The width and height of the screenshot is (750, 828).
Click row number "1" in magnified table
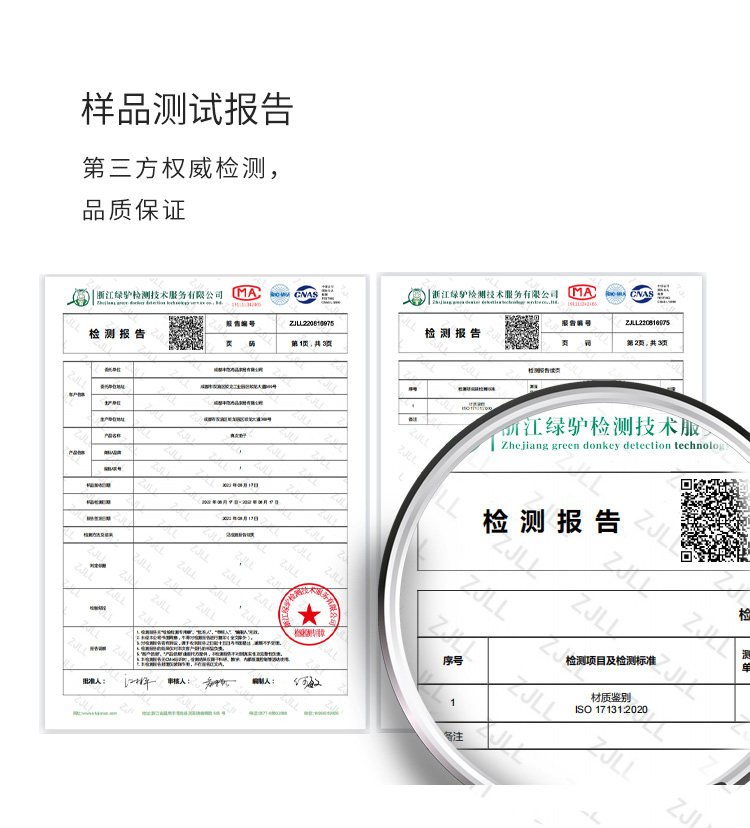[x=453, y=703]
